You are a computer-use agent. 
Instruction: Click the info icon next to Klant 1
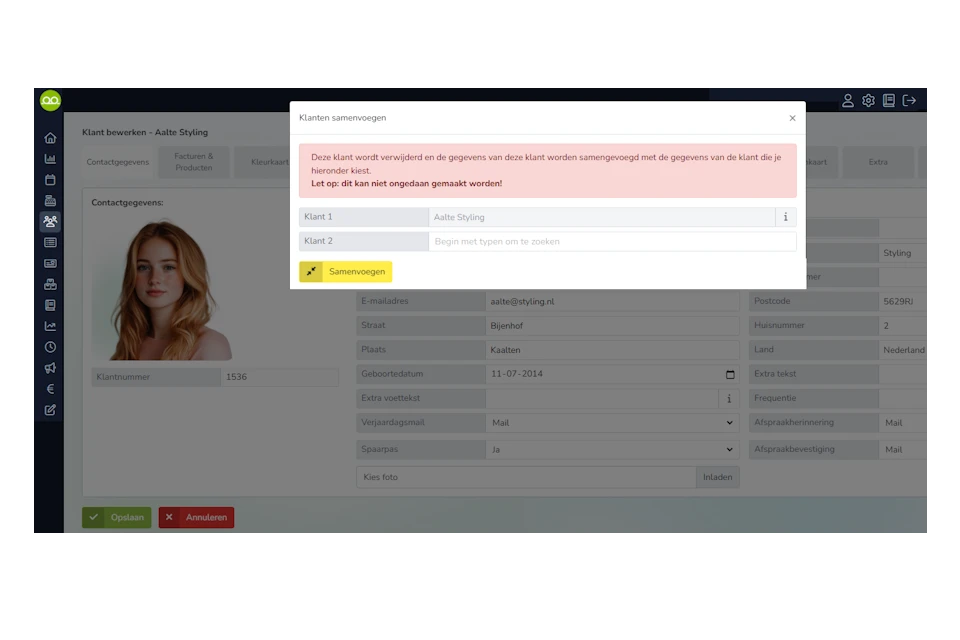[785, 217]
